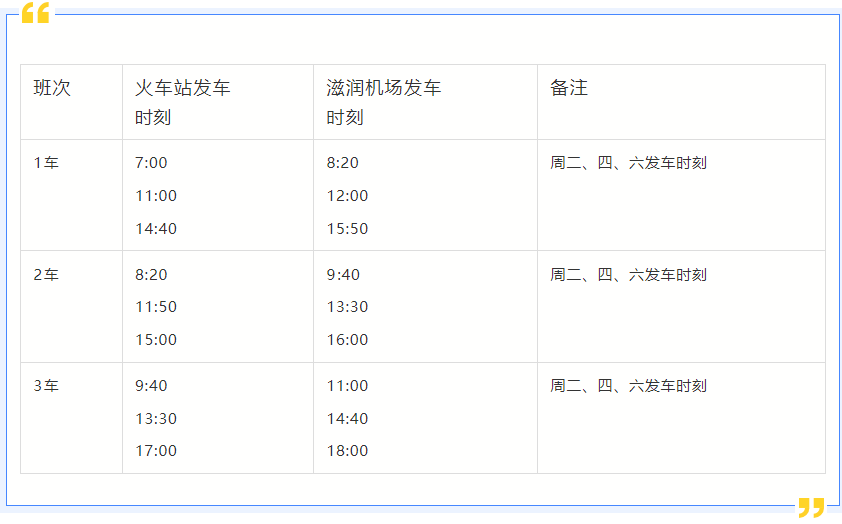Click the 周二、四、六发车时刻 remark for 2车
842x524 pixels.
click(628, 275)
